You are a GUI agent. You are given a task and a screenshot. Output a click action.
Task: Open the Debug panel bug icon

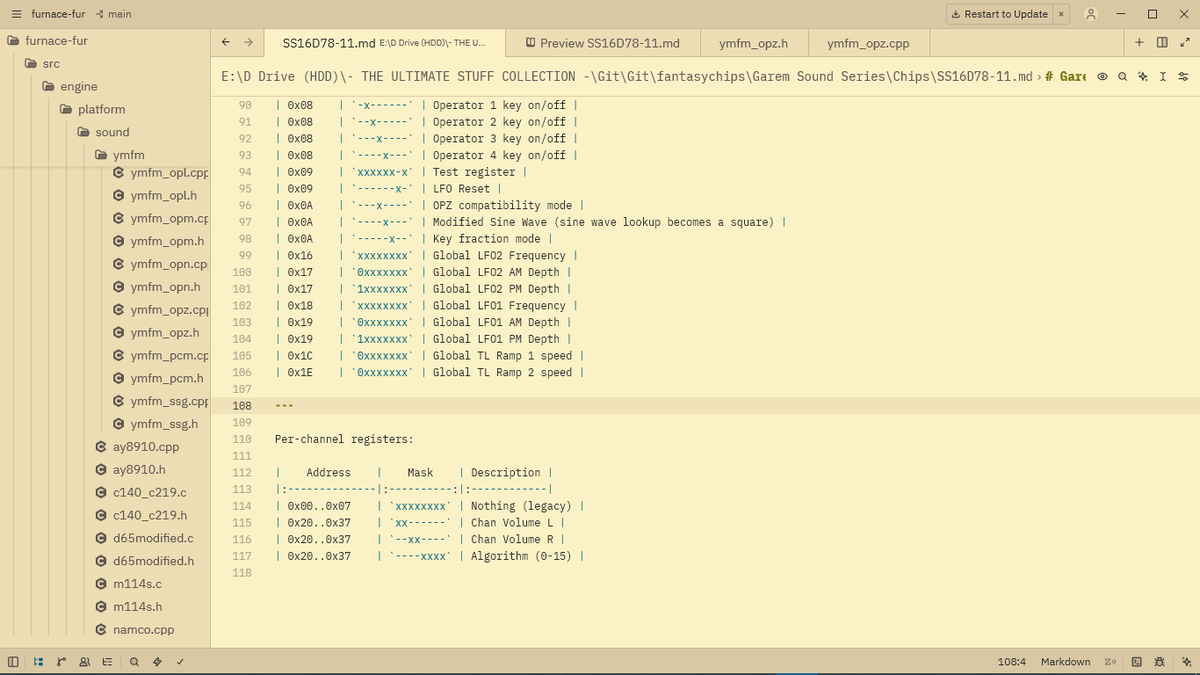click(x=1160, y=662)
